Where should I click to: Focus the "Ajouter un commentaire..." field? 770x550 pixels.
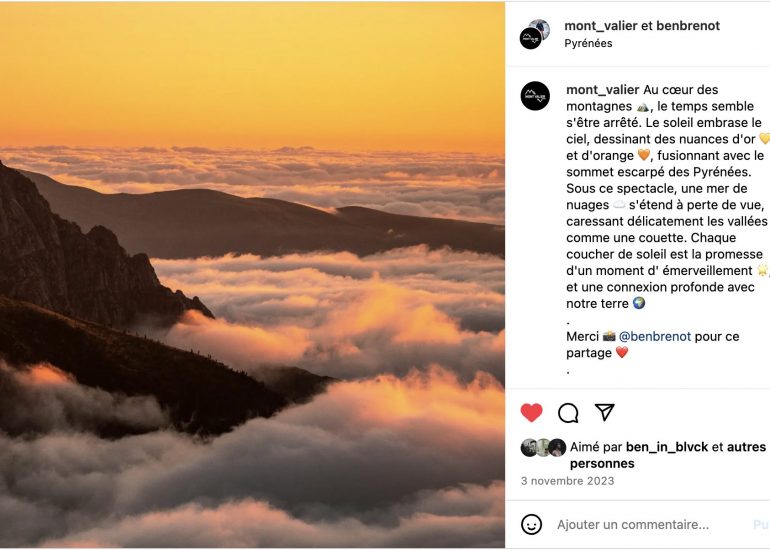point(640,525)
